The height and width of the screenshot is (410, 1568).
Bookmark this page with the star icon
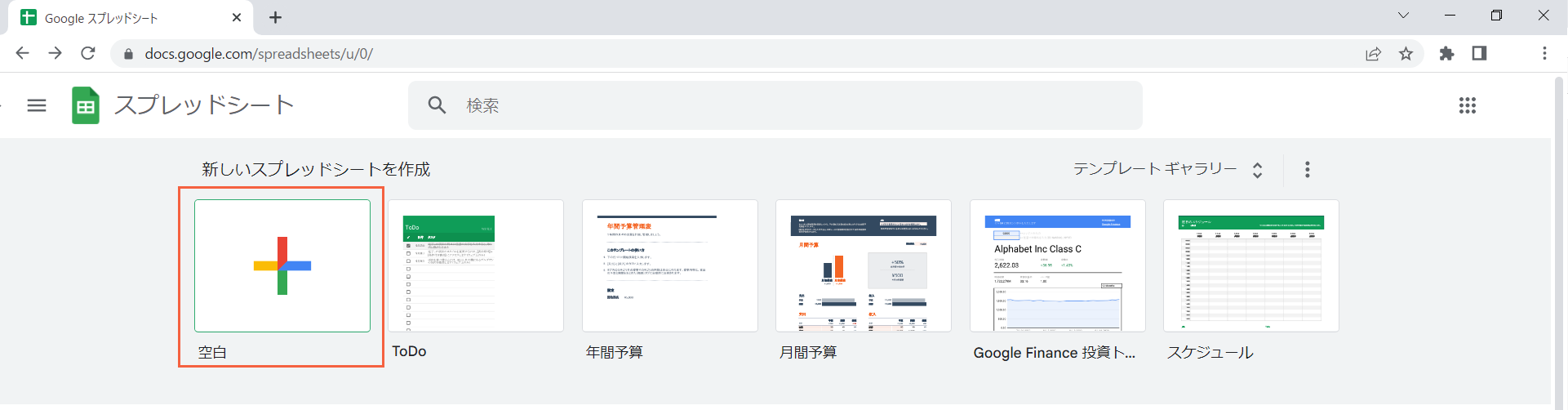[1406, 54]
